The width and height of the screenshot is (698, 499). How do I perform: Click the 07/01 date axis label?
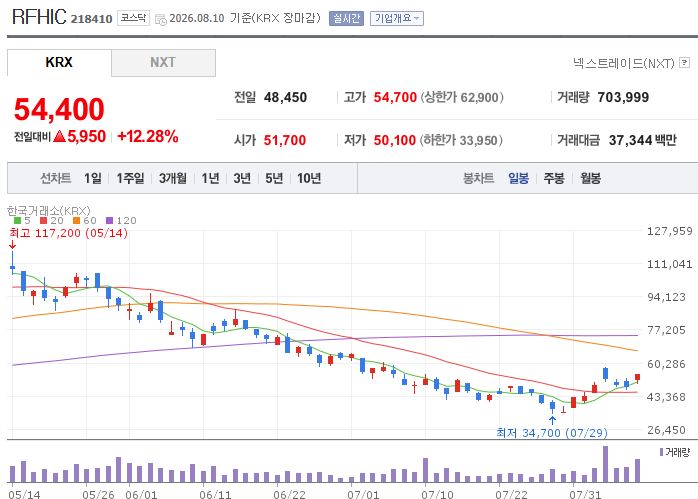(363, 495)
